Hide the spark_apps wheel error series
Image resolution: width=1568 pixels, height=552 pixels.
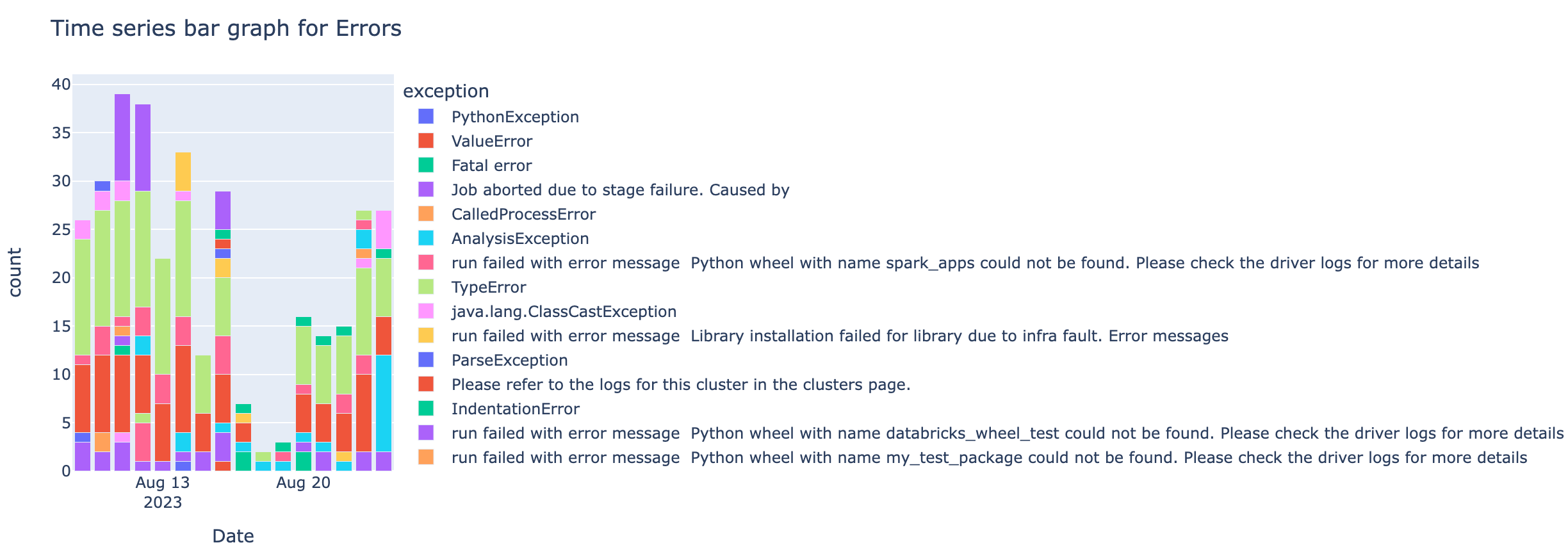coord(965,263)
